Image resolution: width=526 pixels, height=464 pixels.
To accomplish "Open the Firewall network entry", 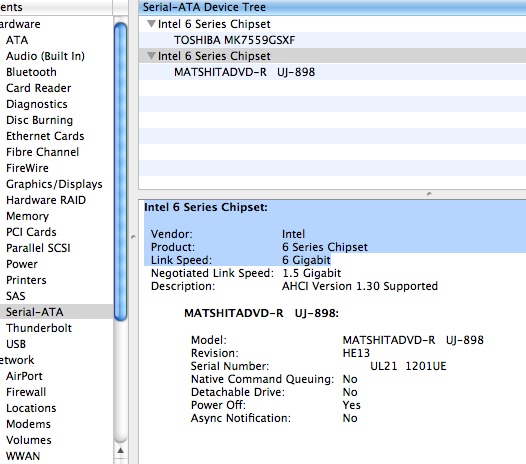I will pos(26,392).
